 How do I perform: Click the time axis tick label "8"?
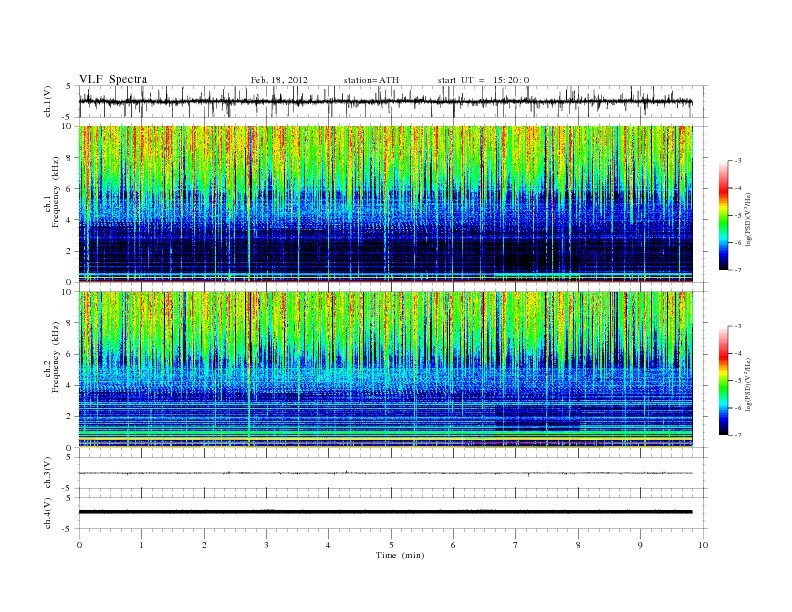tap(578, 545)
